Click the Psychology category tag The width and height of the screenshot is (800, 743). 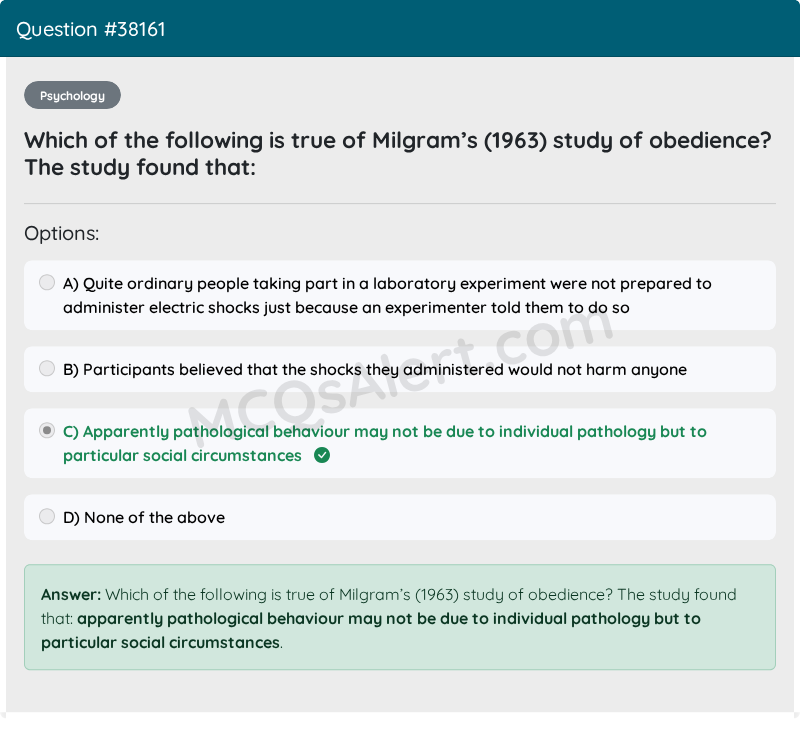72,96
